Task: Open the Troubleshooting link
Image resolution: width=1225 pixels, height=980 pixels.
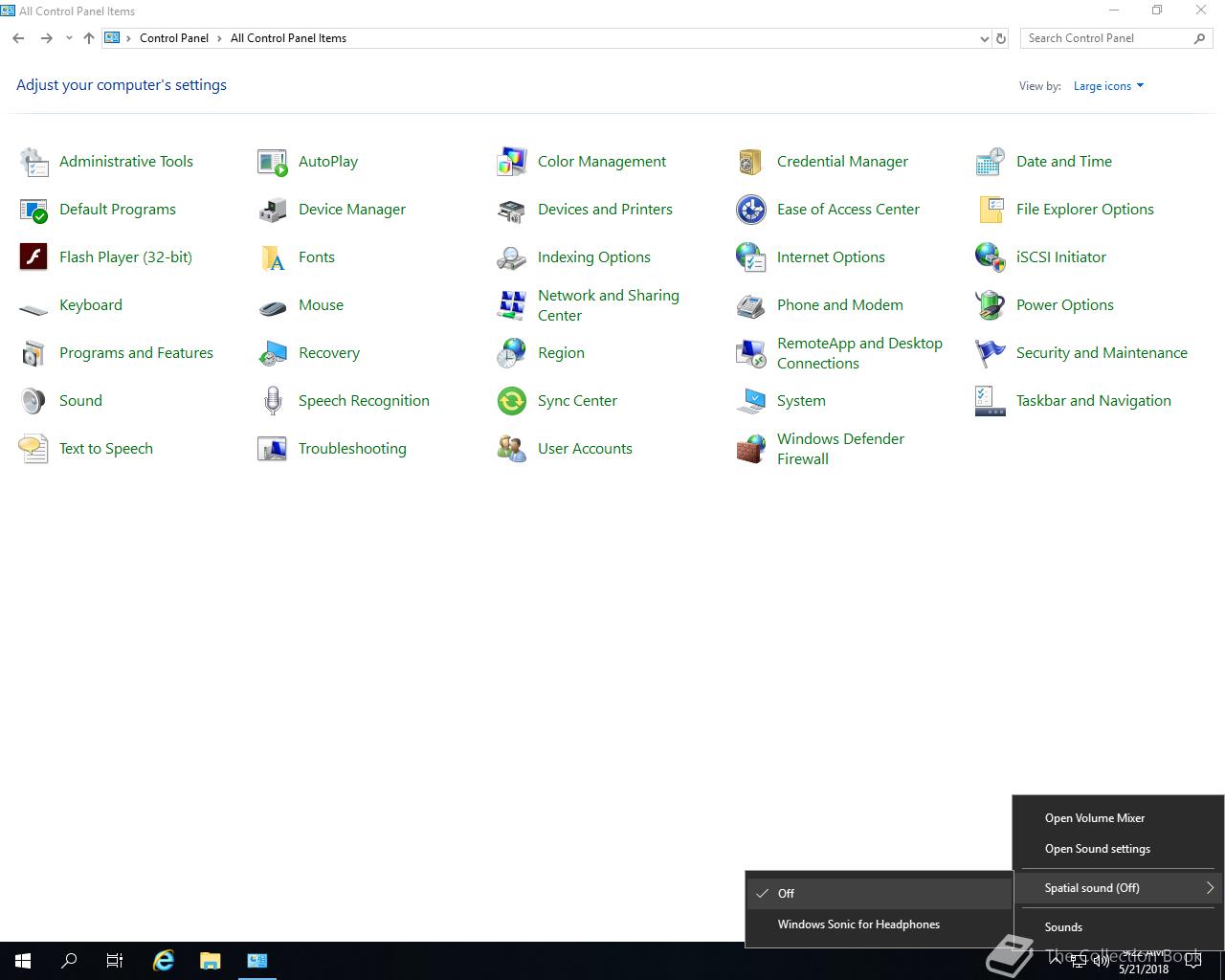Action: pyautogui.click(x=352, y=449)
